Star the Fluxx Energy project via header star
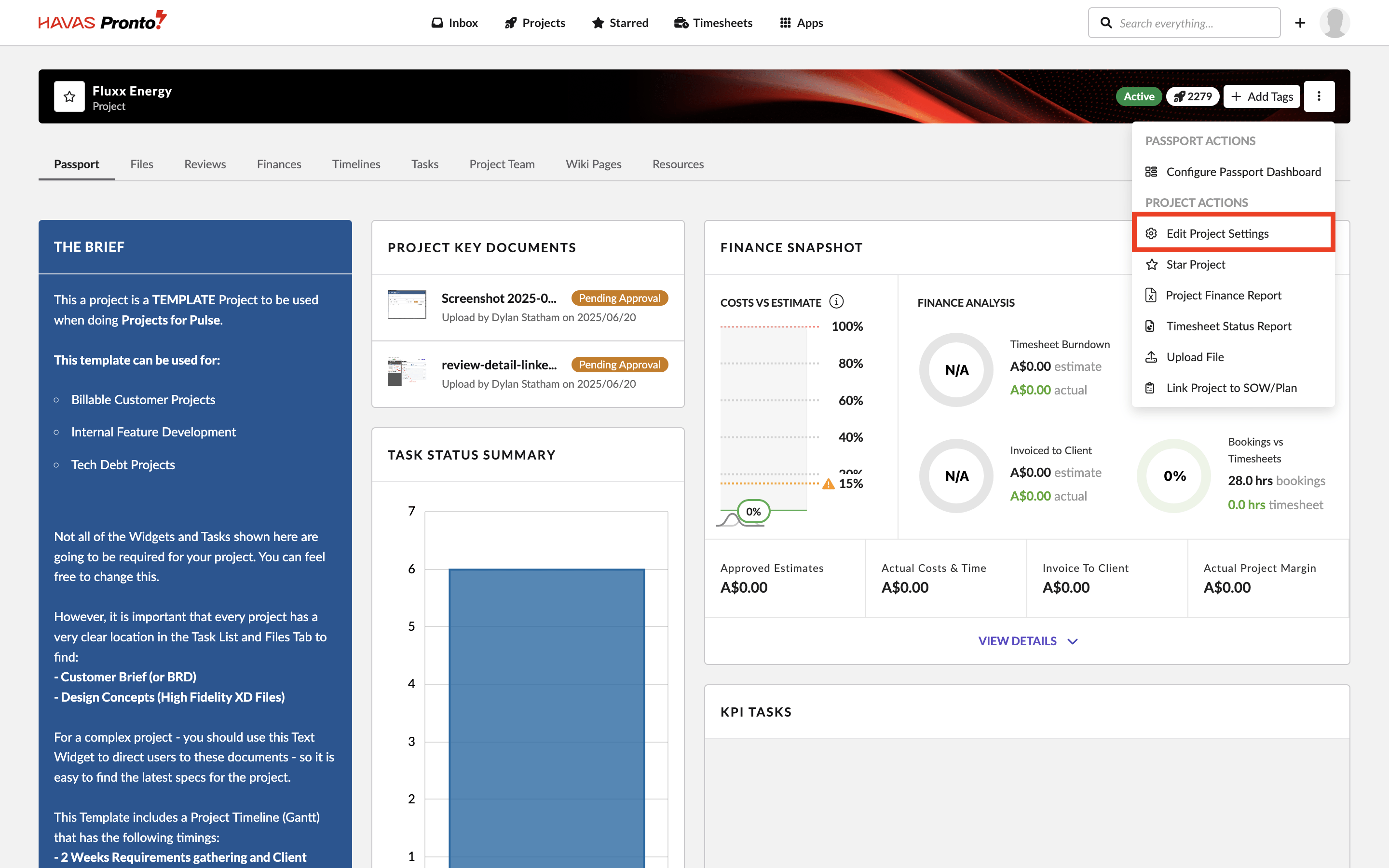 click(69, 96)
